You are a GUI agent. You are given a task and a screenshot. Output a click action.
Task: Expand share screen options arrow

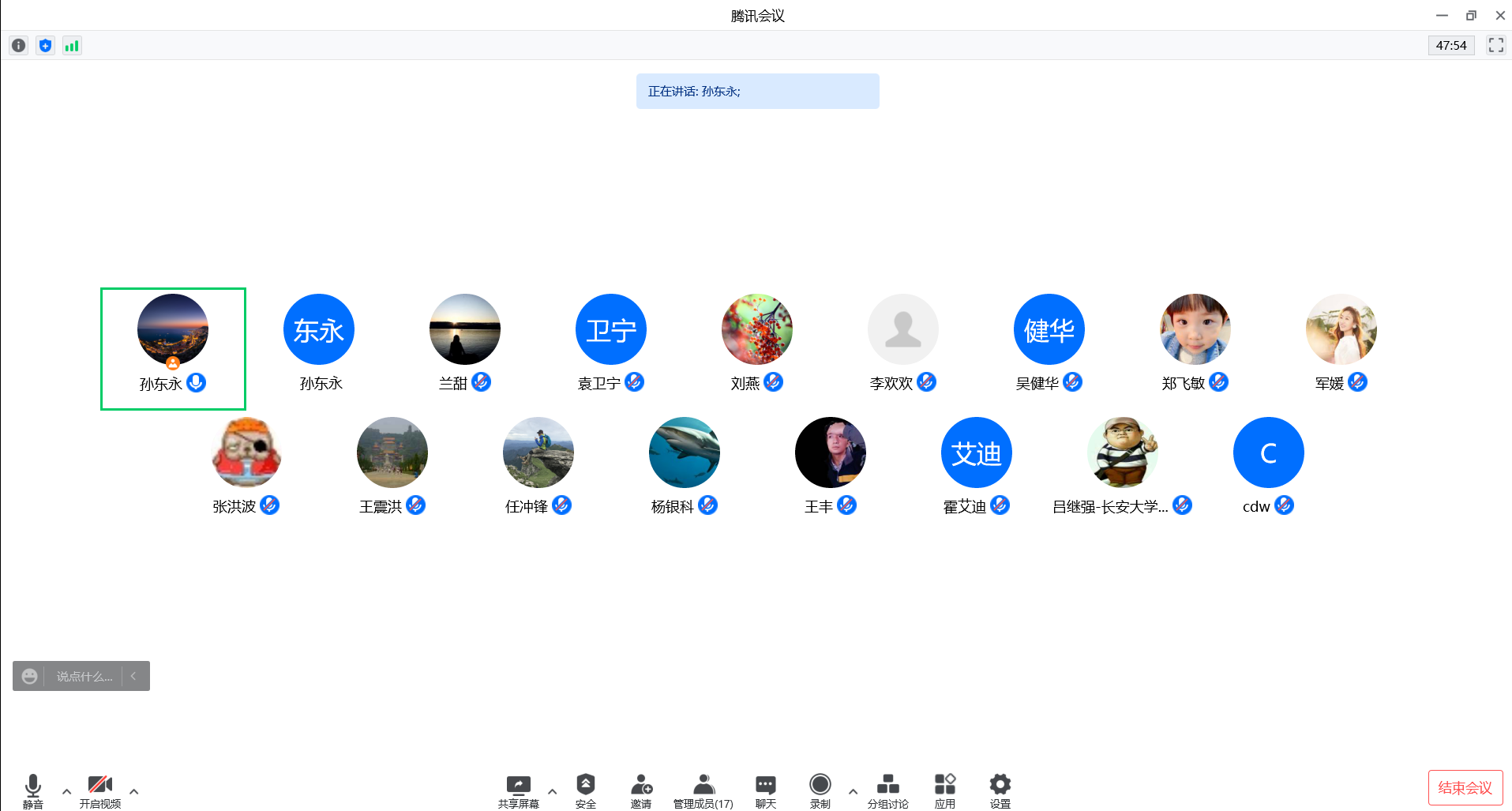tap(552, 790)
